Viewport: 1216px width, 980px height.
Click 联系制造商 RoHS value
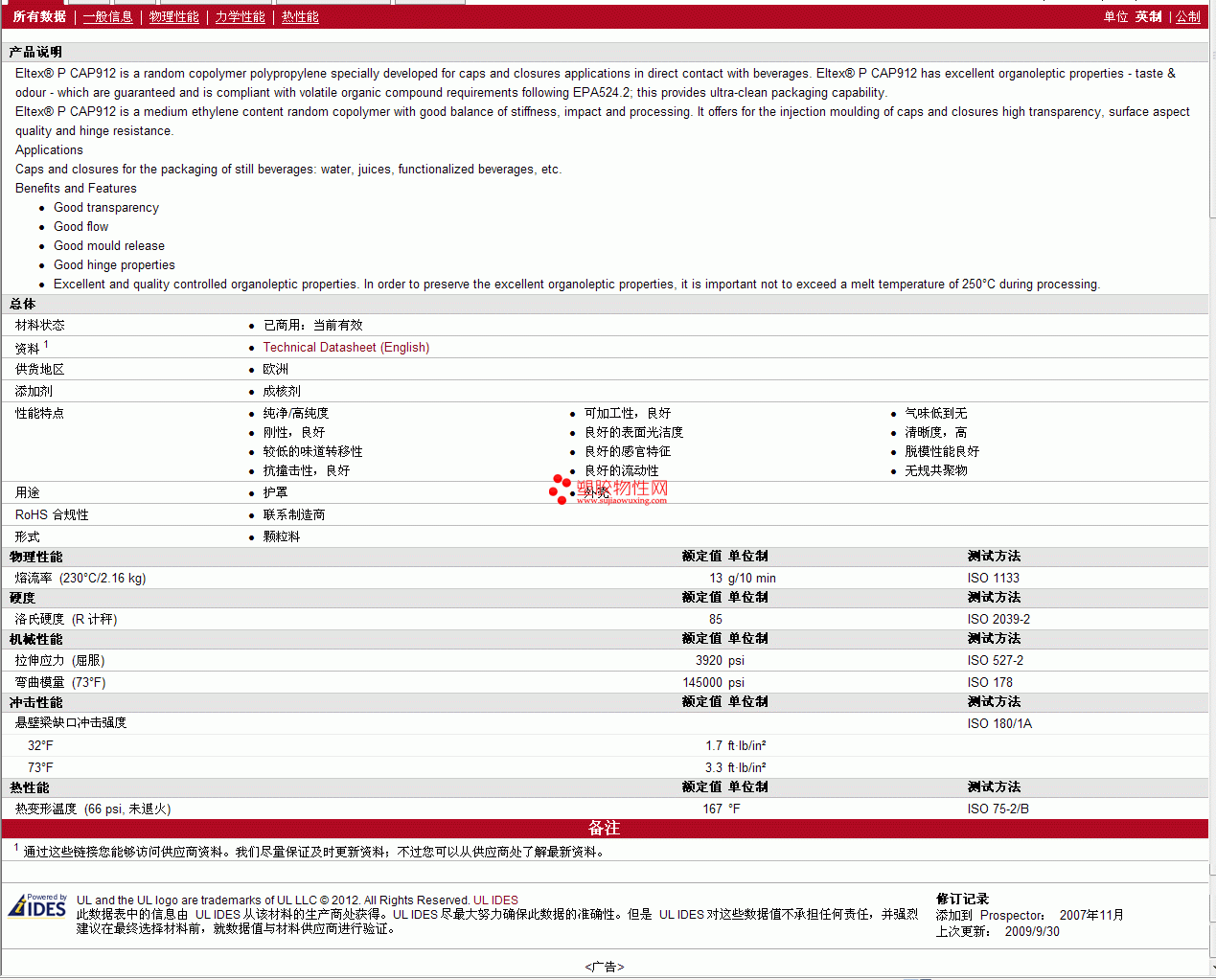click(x=294, y=515)
